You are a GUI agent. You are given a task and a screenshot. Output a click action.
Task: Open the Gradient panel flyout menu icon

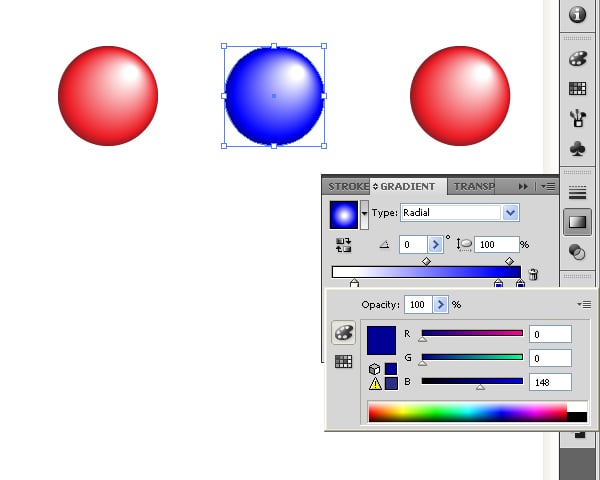pyautogui.click(x=548, y=186)
